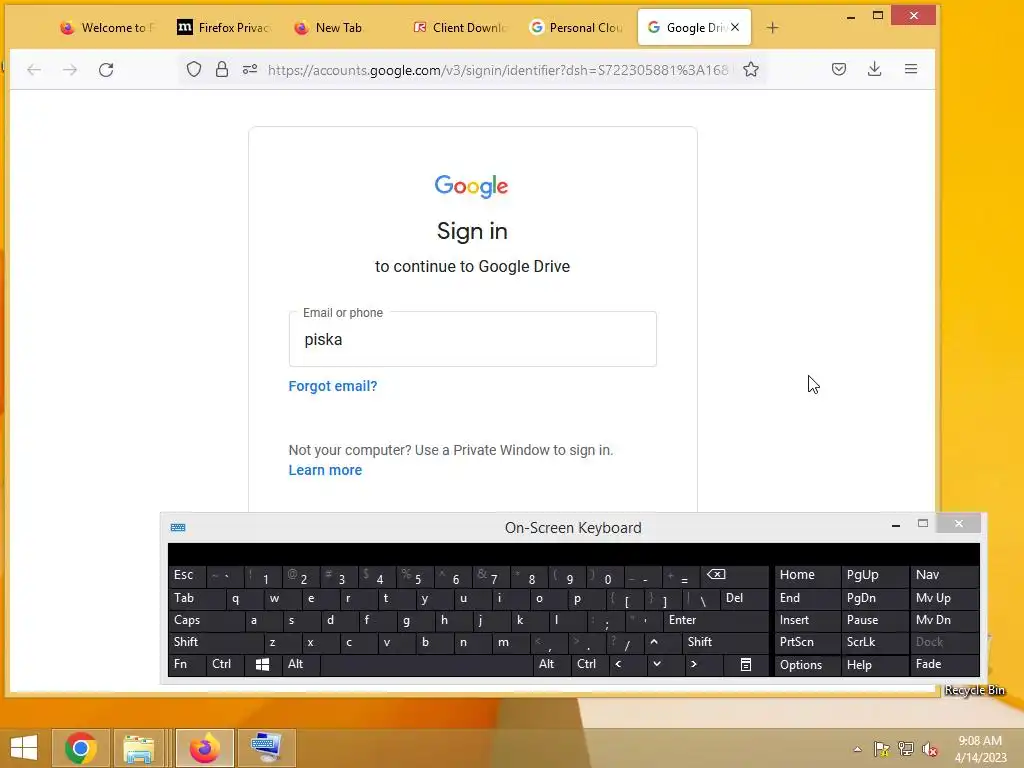Focus the Firefox address bar URL
The image size is (1024, 768).
click(498, 70)
